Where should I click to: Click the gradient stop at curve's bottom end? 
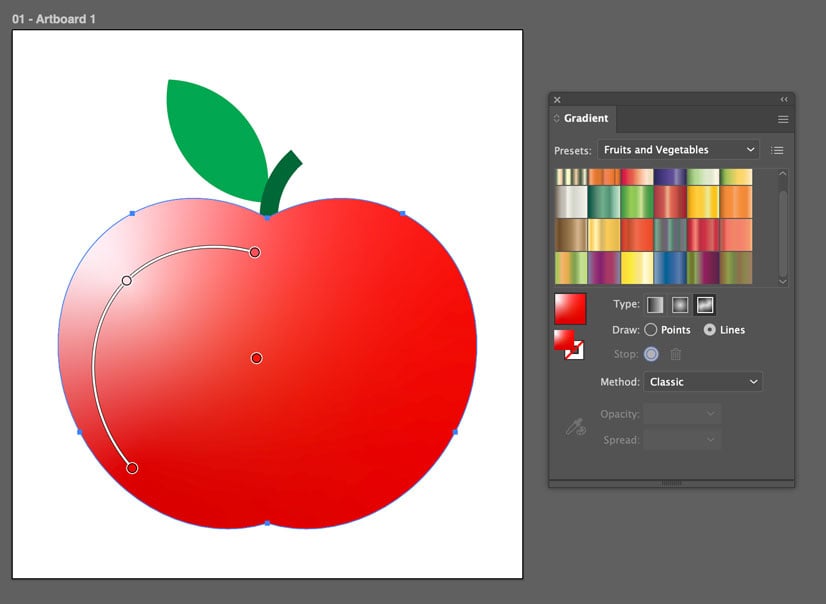132,468
